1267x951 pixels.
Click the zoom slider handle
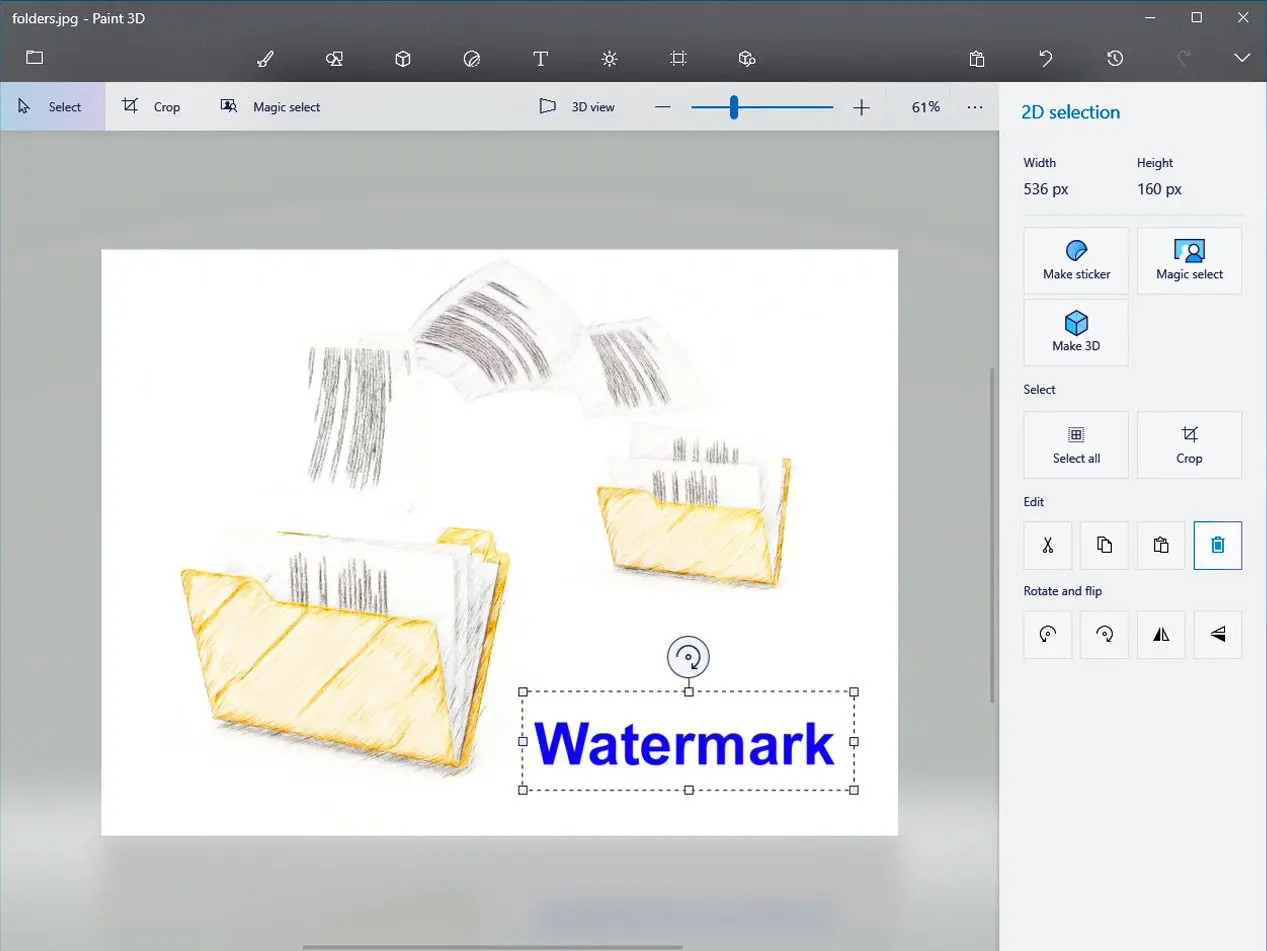click(734, 107)
